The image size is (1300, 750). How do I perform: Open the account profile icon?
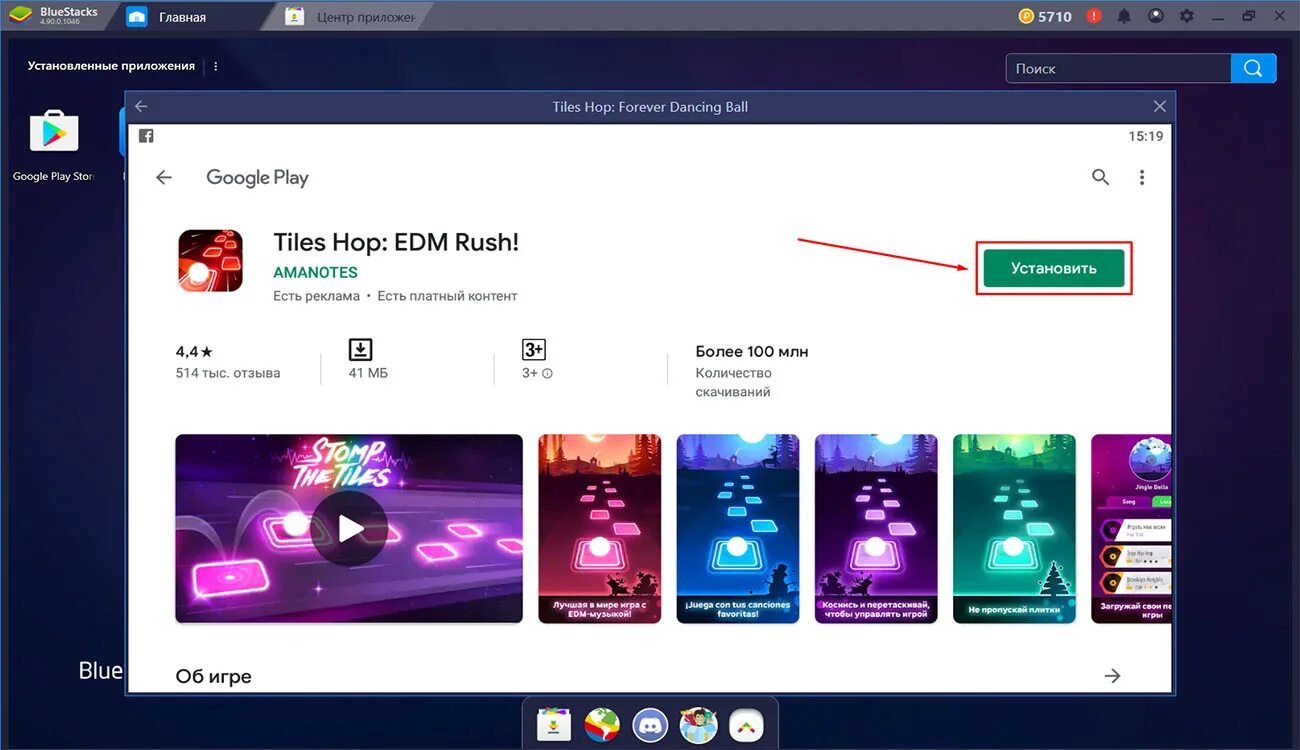tap(1156, 16)
